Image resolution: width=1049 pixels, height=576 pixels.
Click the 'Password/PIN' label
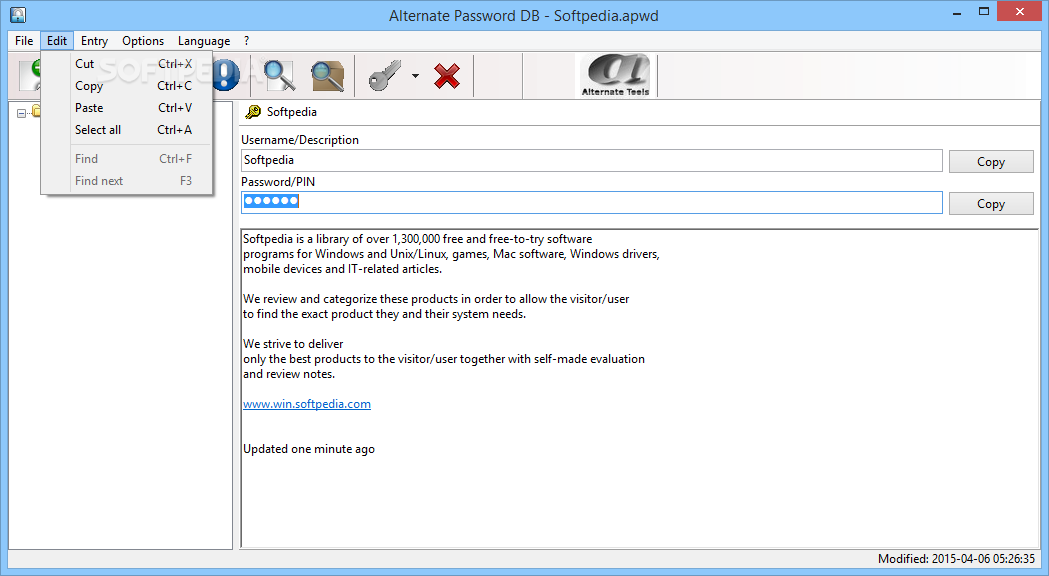278,182
